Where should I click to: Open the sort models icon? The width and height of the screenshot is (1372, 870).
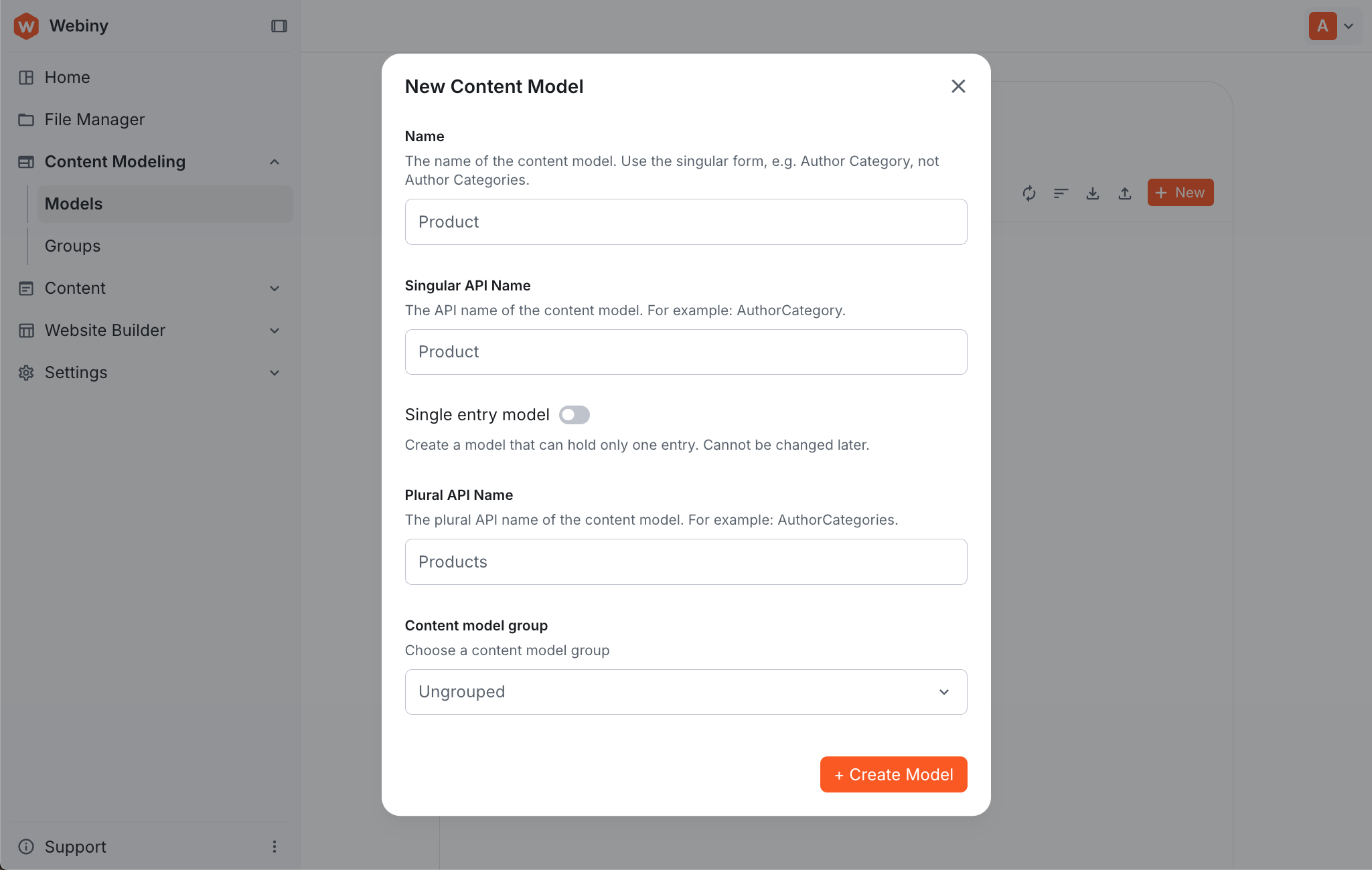point(1061,193)
